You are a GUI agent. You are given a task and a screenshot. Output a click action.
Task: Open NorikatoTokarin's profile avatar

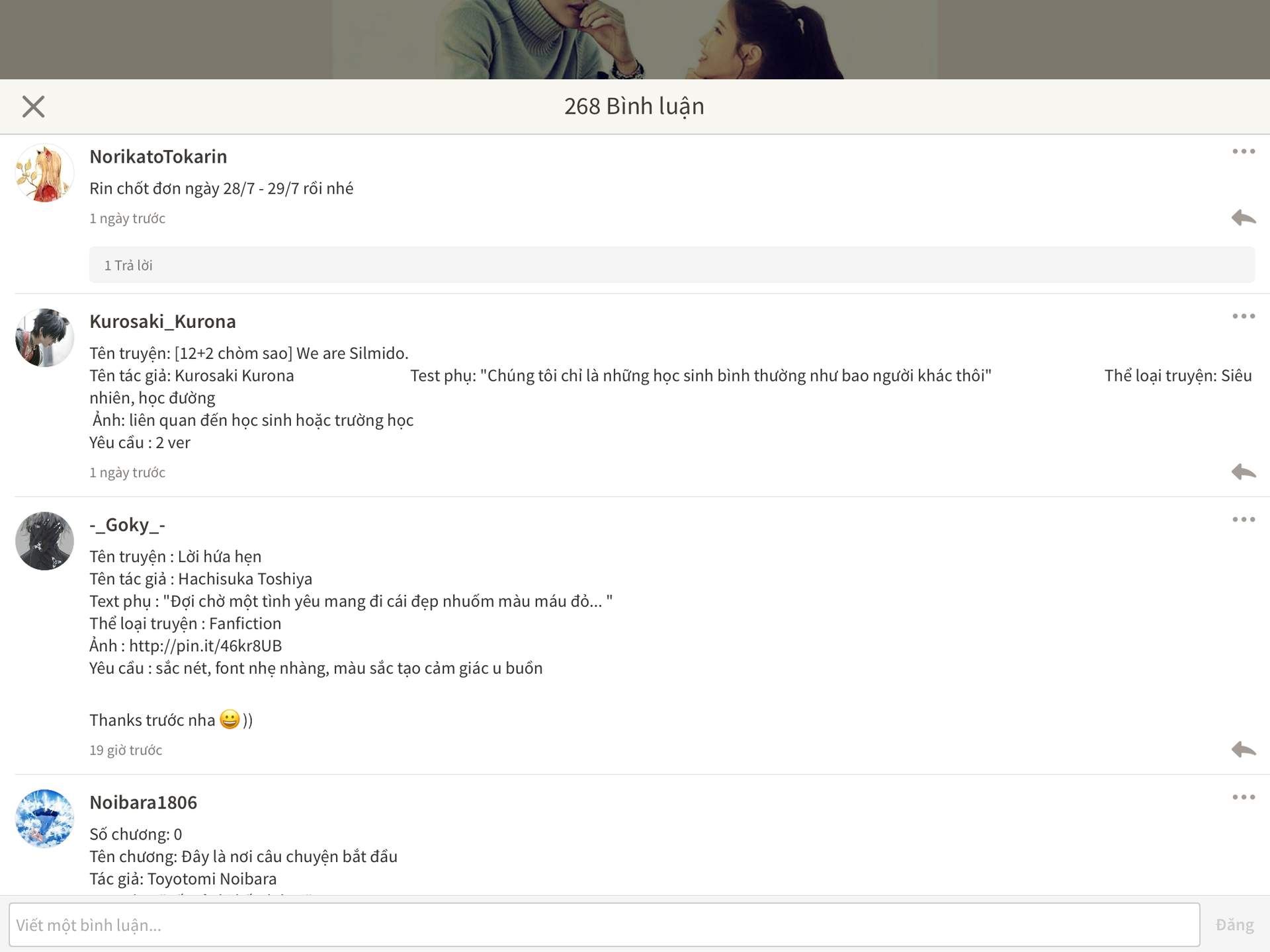tap(44, 173)
